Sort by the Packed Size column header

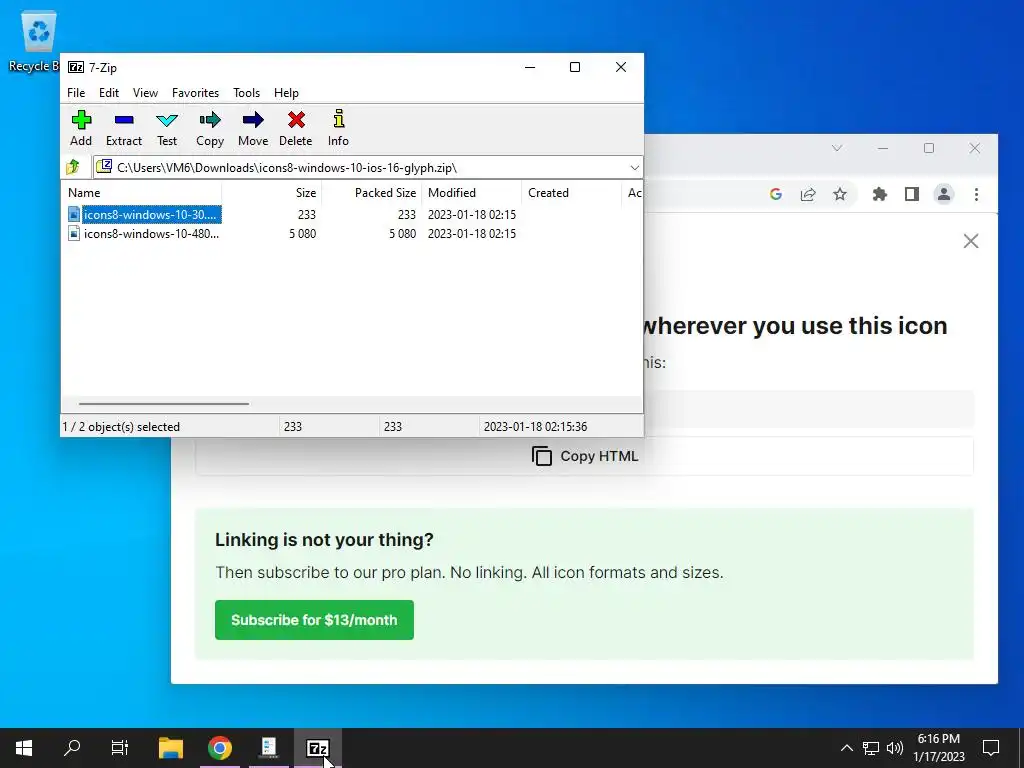point(372,193)
